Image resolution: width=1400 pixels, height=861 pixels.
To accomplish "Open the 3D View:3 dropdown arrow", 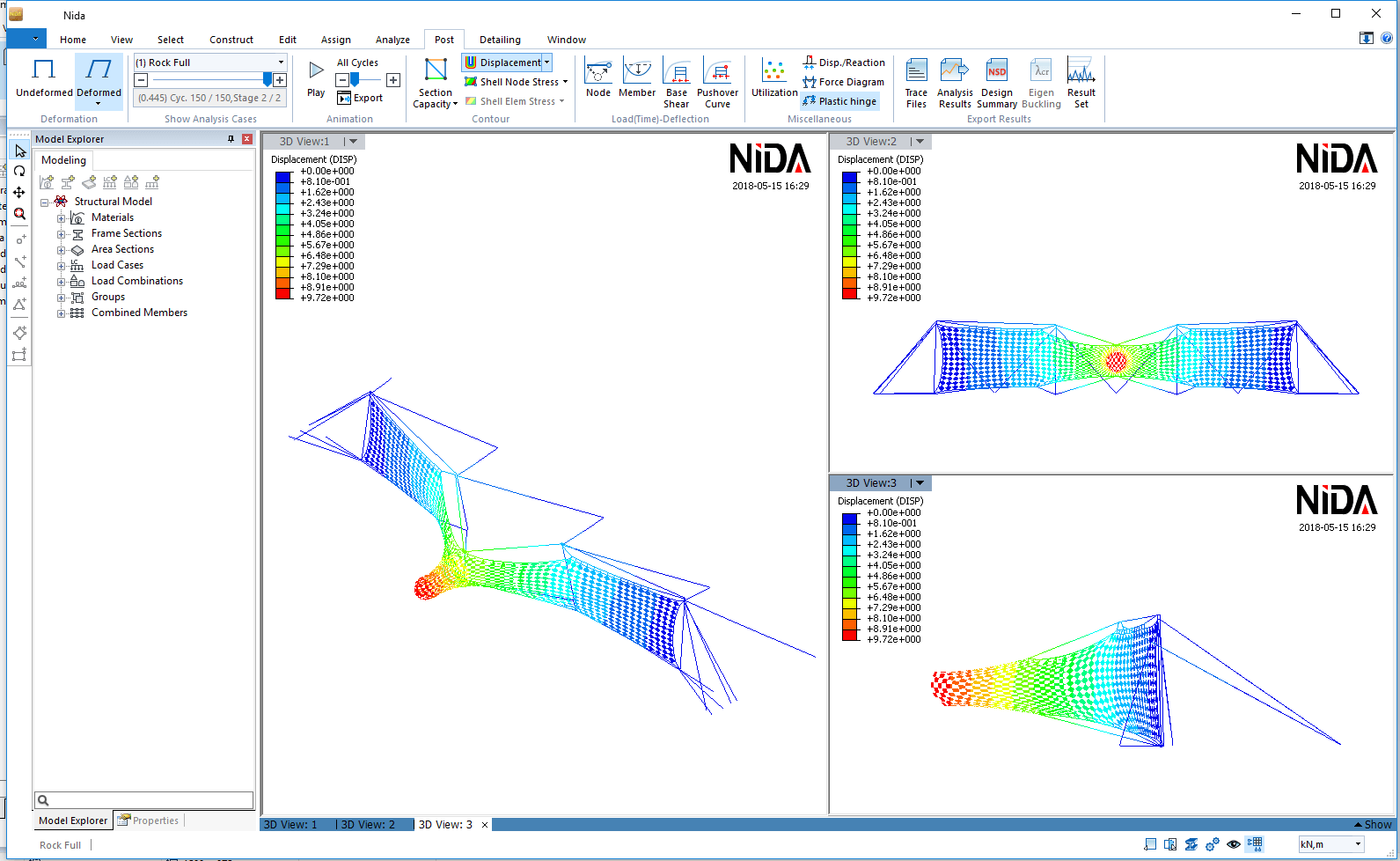I will (920, 483).
